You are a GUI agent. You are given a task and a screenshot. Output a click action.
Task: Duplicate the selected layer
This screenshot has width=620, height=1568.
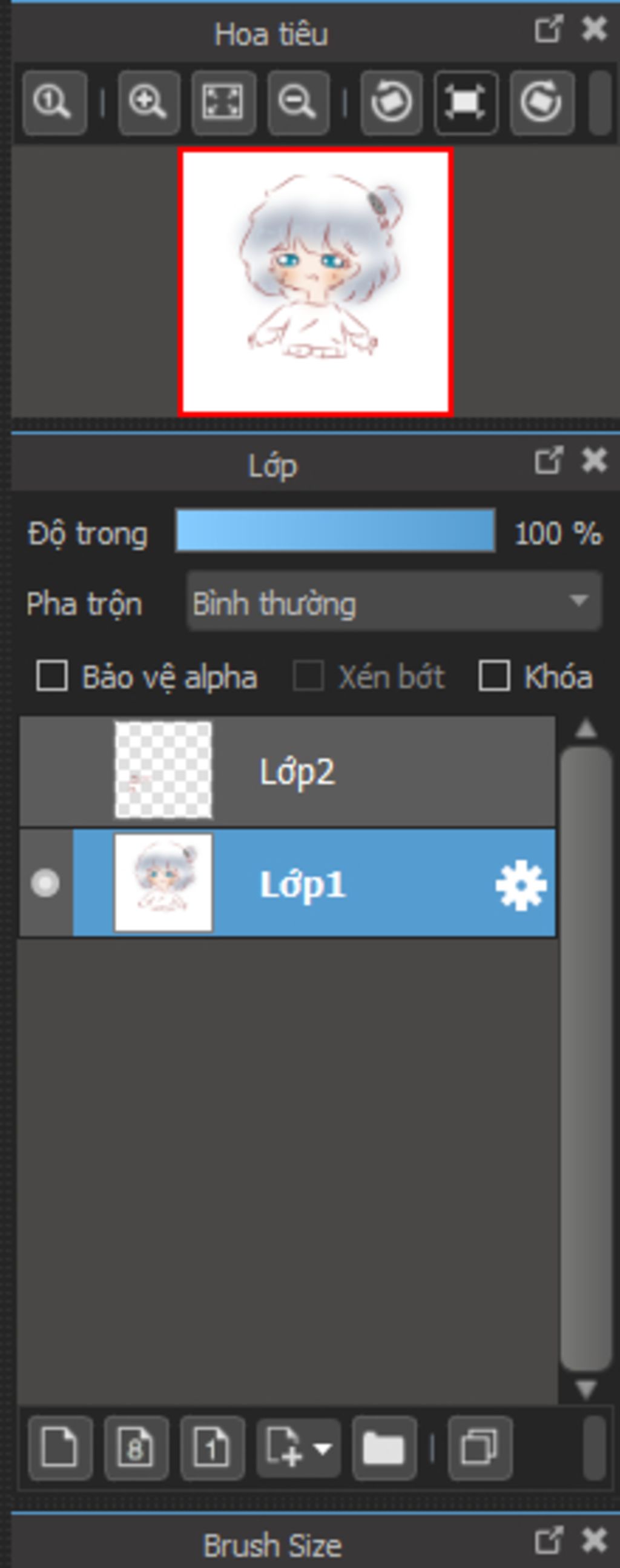coord(480,1447)
